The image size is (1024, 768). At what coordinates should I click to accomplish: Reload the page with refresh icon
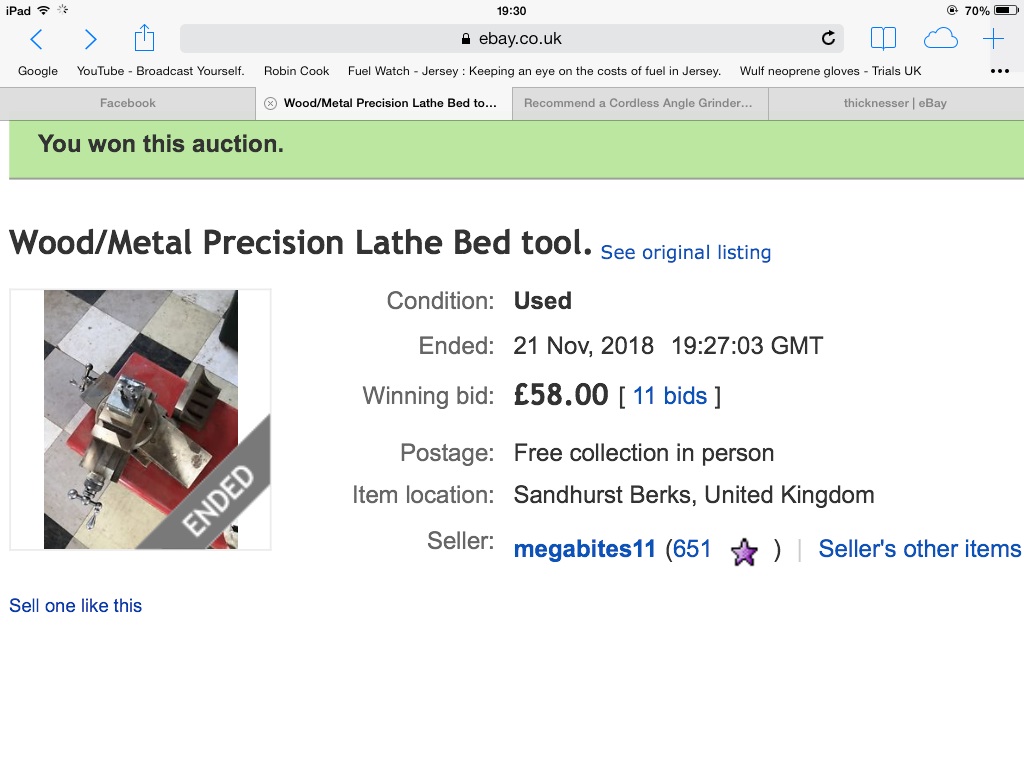click(828, 39)
